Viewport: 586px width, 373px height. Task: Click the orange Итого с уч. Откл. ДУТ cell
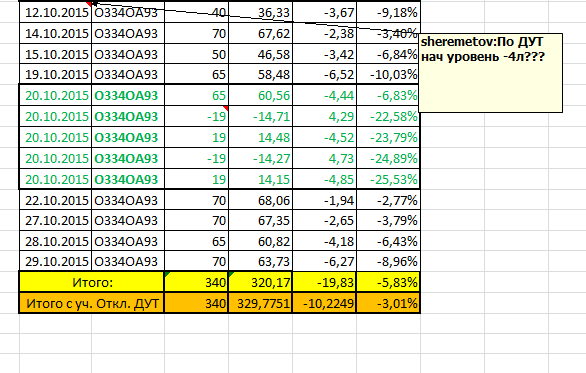pos(92,303)
